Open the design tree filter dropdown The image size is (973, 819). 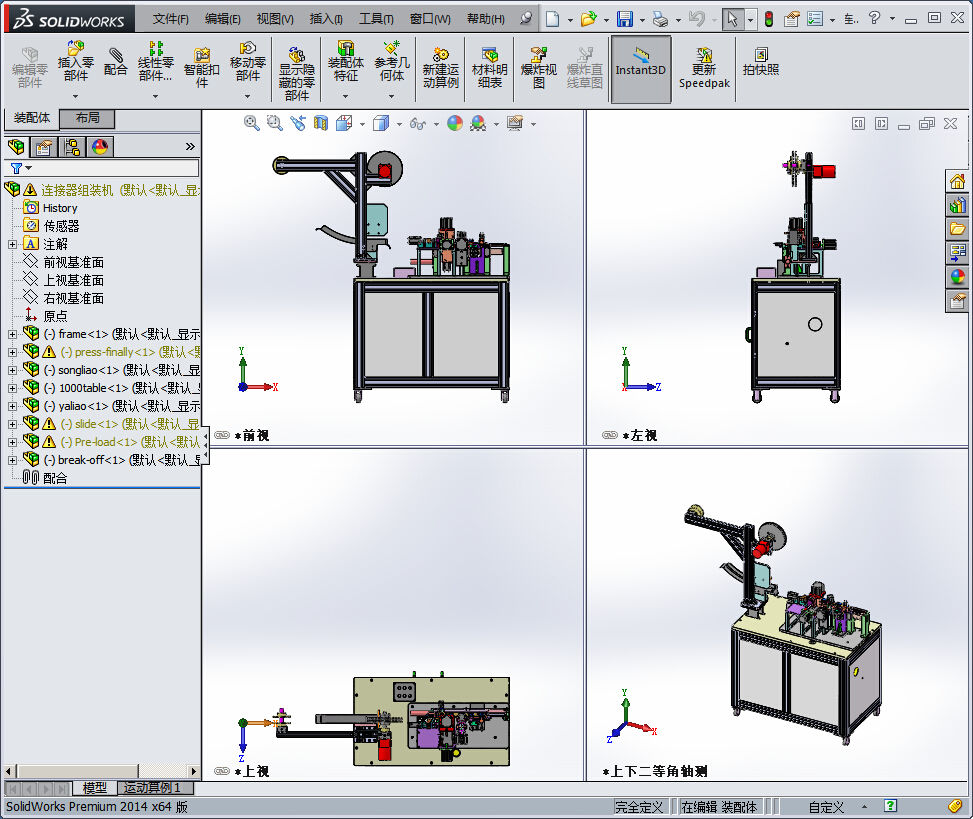(x=29, y=168)
